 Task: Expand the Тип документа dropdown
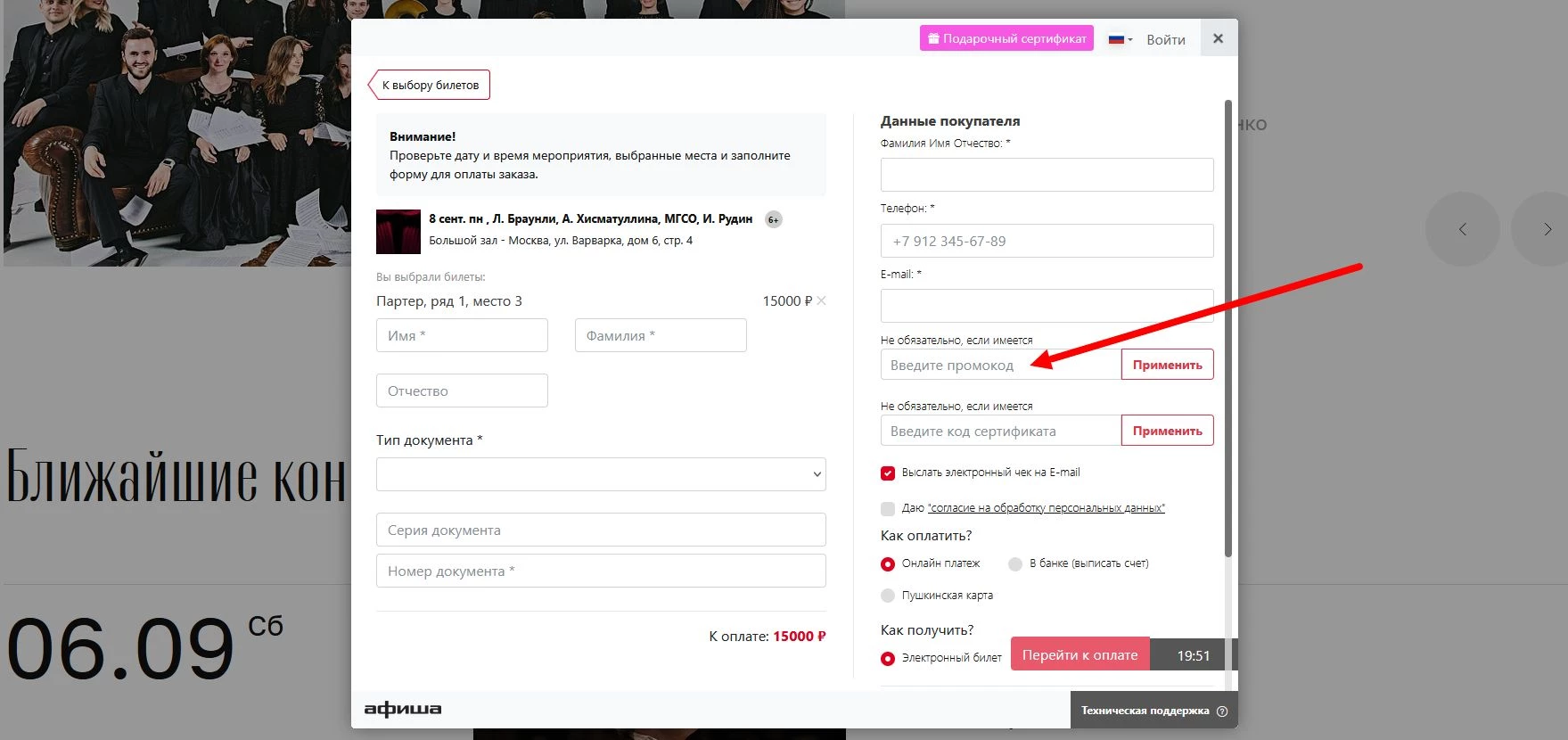(x=601, y=474)
